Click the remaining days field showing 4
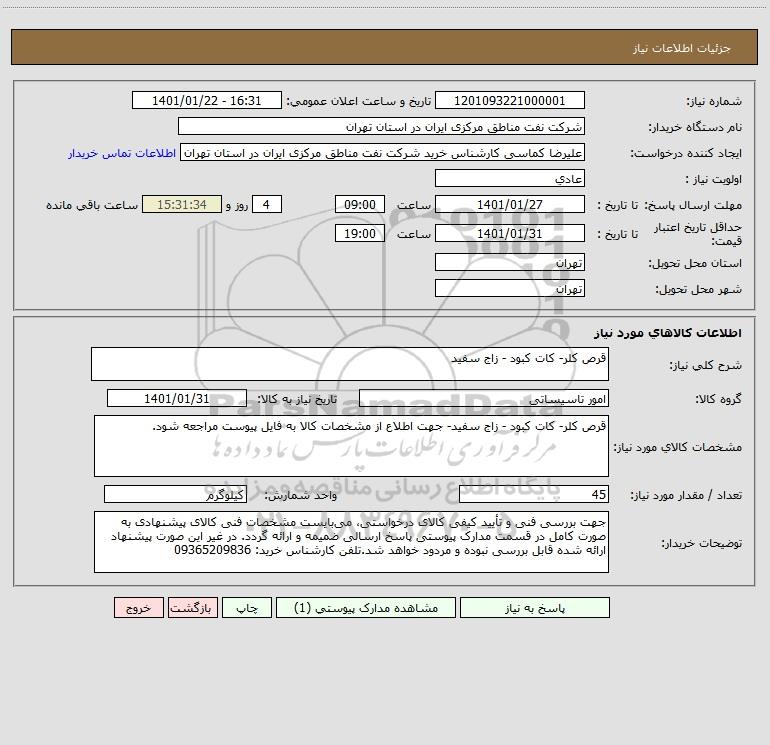This screenshot has width=770, height=745. tap(267, 204)
